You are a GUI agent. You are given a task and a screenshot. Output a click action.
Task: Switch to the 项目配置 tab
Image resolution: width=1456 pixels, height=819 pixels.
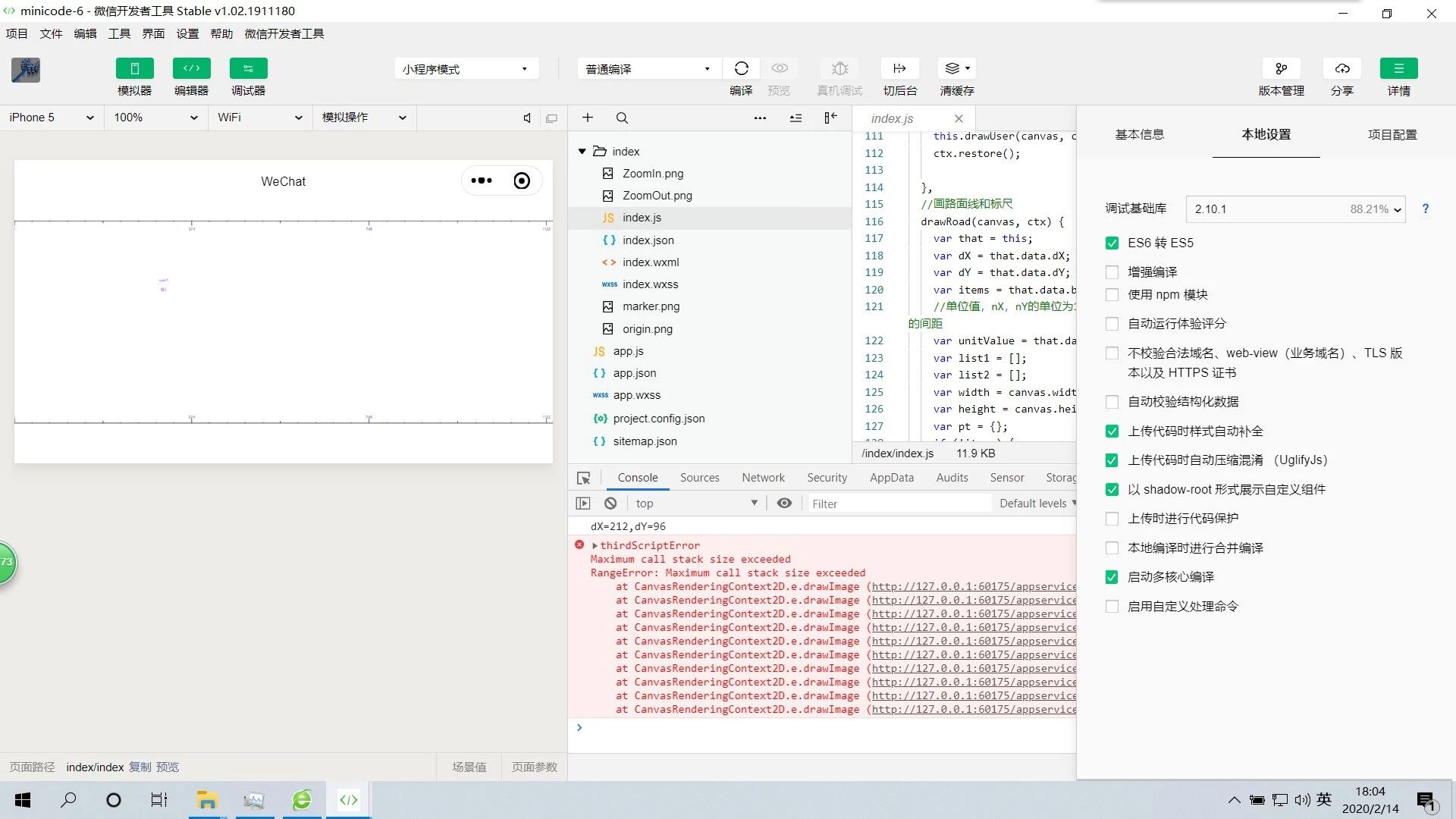coord(1392,135)
